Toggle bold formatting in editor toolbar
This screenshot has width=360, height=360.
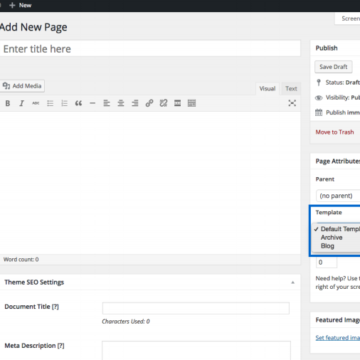click(x=8, y=103)
